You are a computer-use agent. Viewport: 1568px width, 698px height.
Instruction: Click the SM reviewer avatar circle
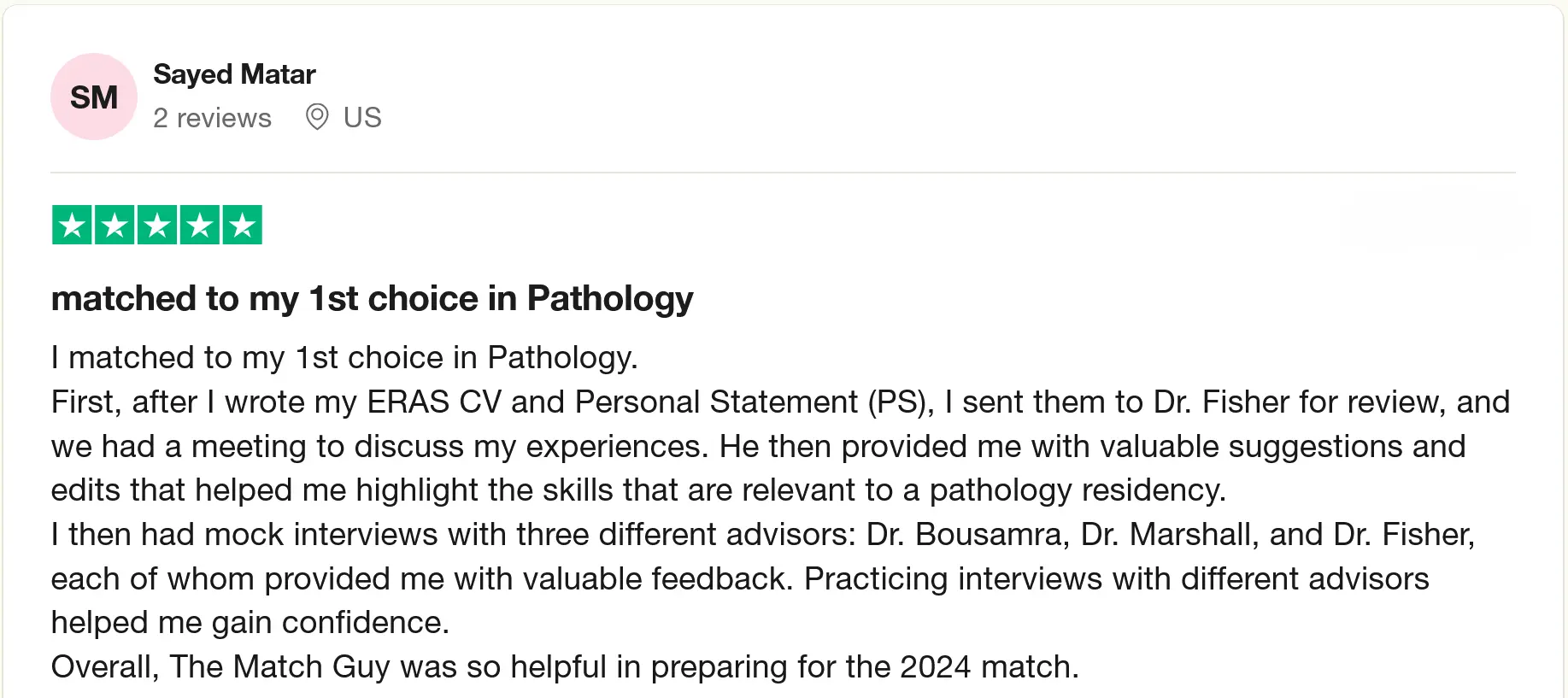94,97
